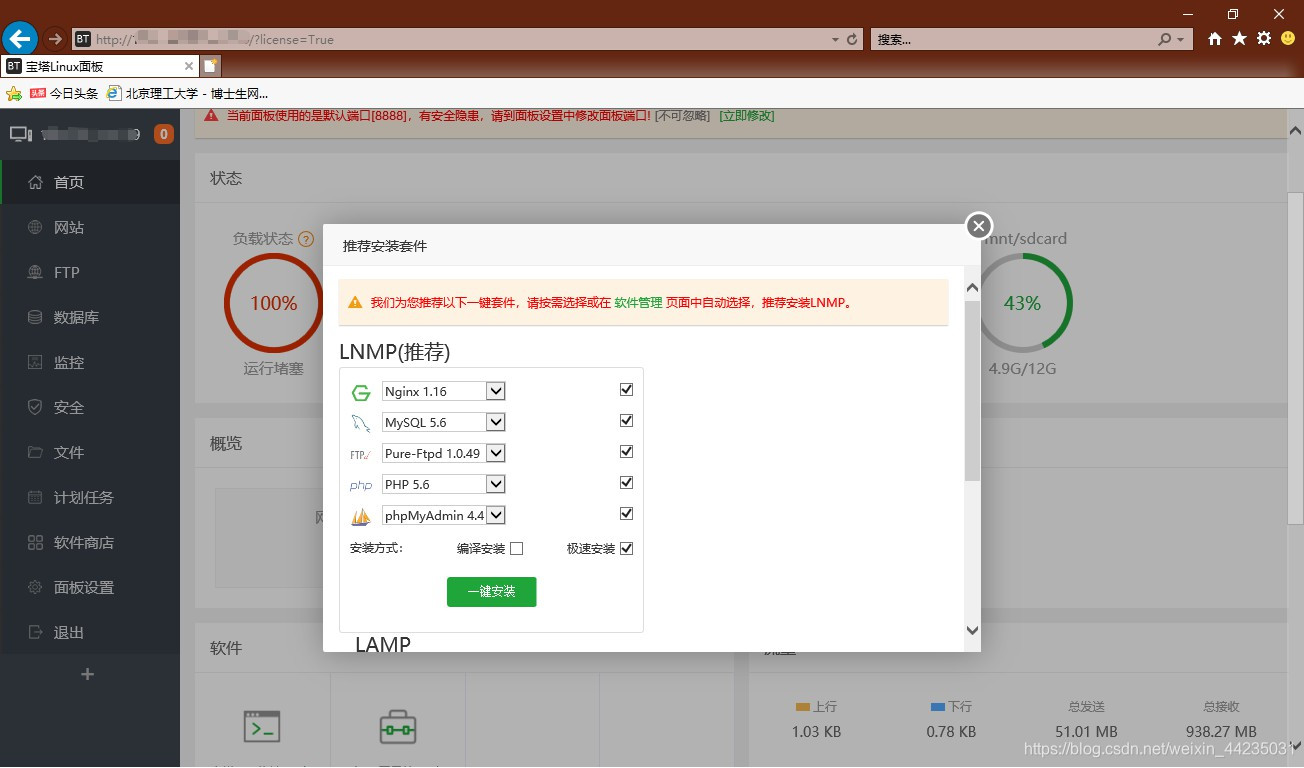Click into the browser search field
Screen dimensions: 1304x768
pyautogui.click(x=1012, y=40)
